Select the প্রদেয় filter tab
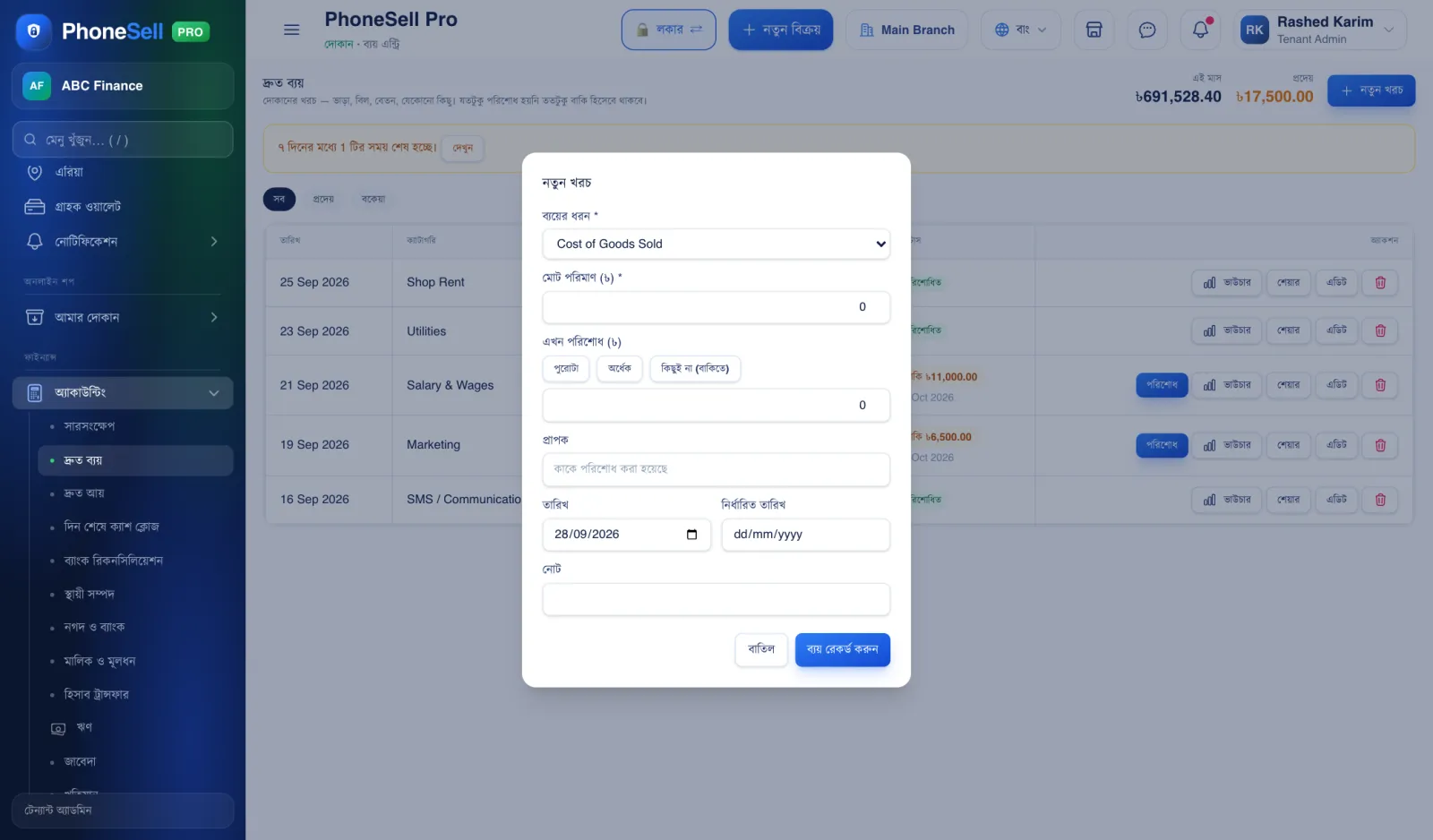This screenshot has height=840, width=1433. click(x=323, y=199)
